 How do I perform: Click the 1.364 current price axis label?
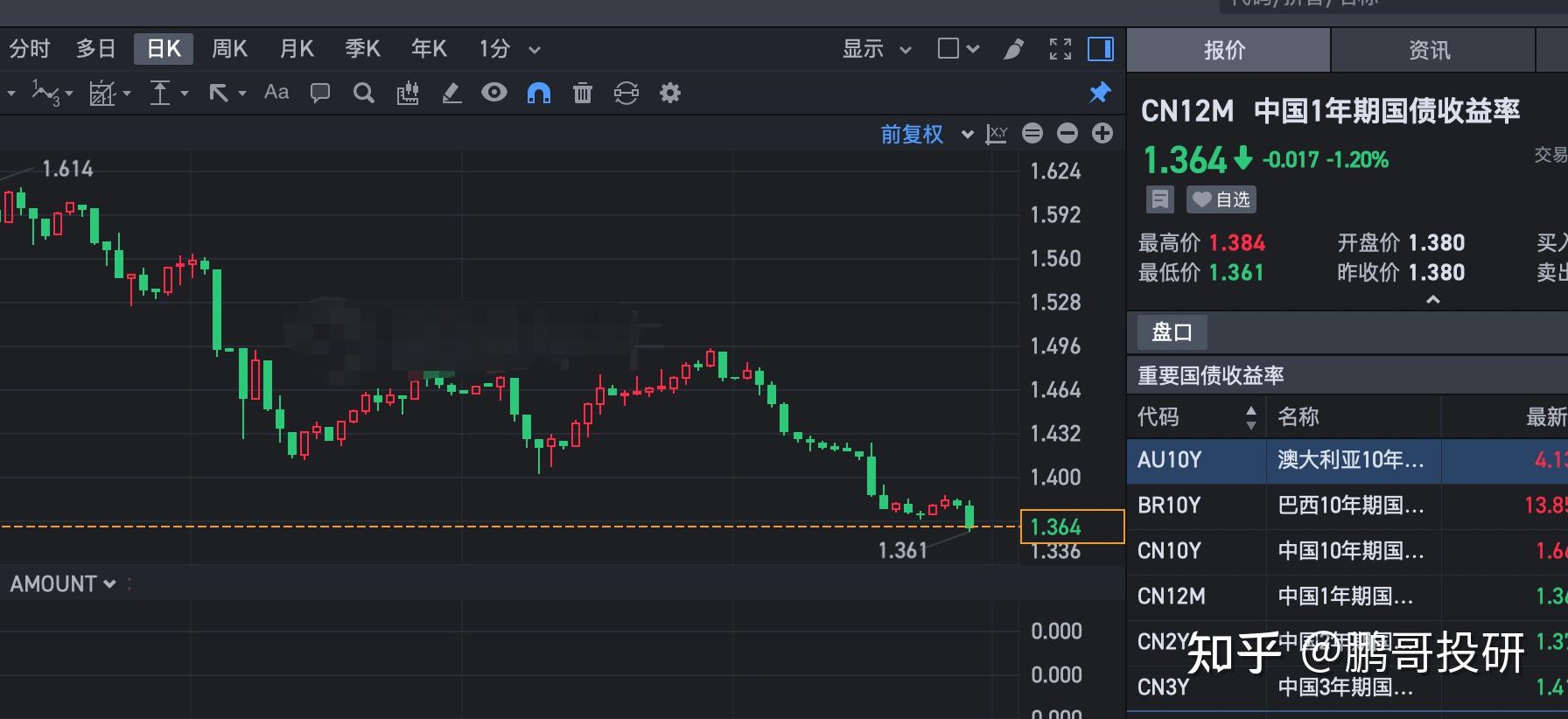1072,527
